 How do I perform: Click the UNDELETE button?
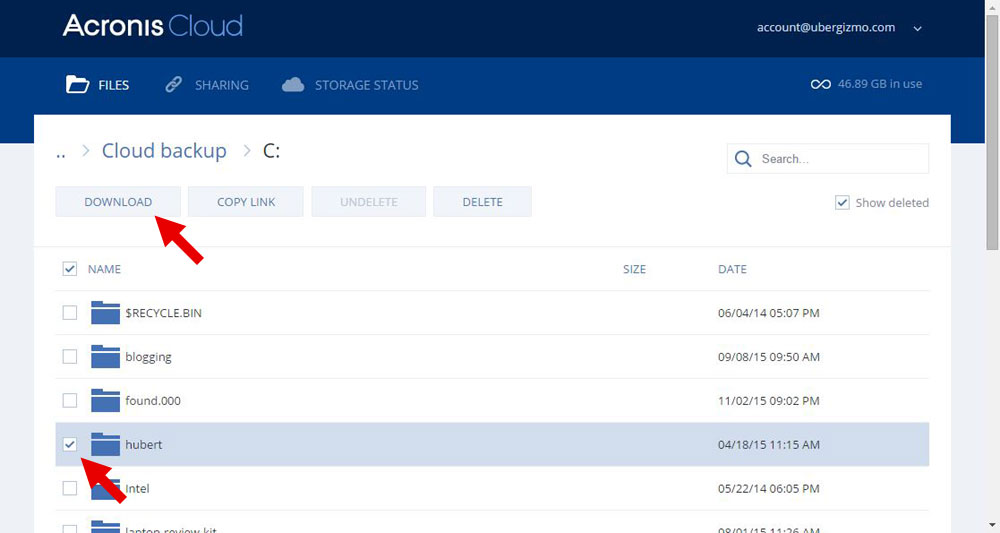369,201
